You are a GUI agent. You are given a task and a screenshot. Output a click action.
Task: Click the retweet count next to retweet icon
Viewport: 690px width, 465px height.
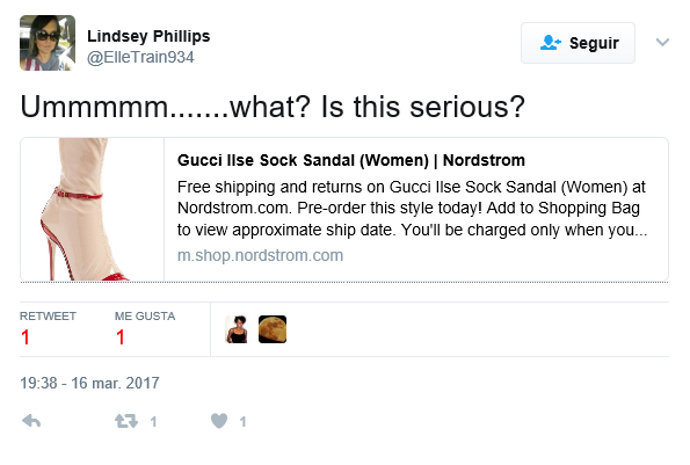click(153, 422)
